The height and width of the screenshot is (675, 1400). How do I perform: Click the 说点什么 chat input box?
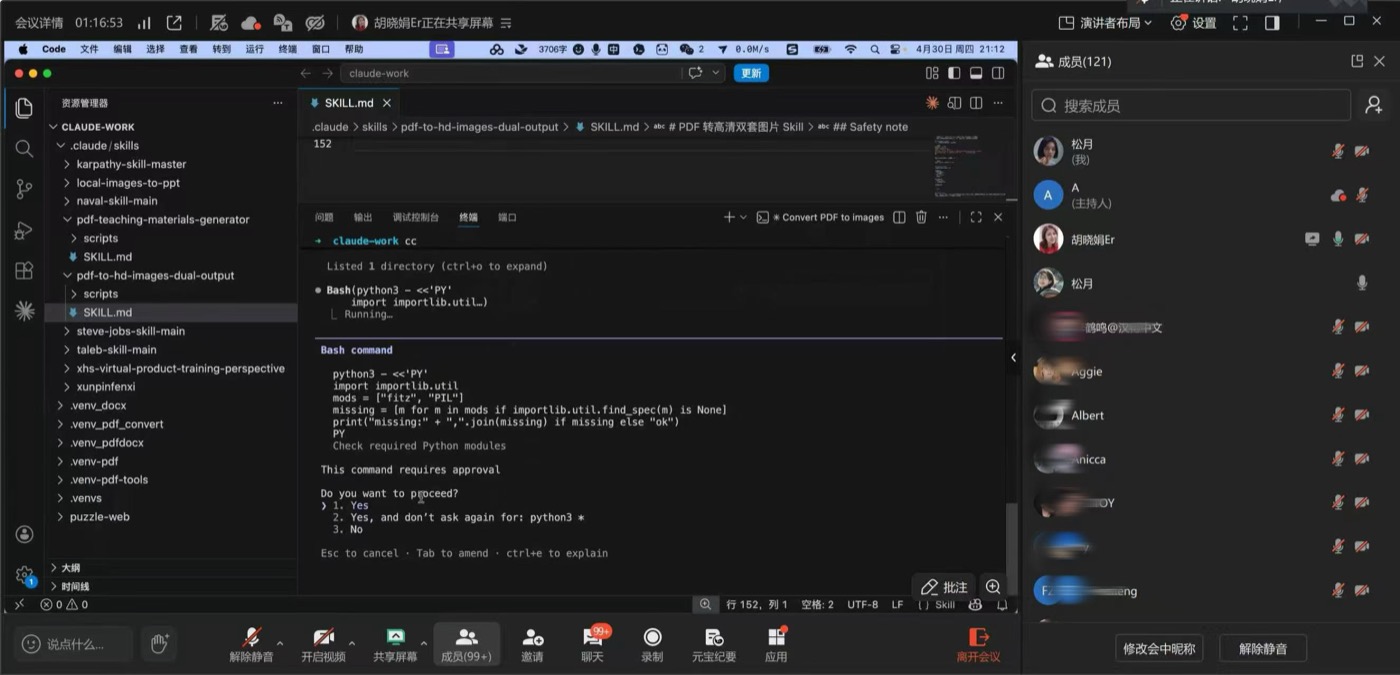coord(72,643)
